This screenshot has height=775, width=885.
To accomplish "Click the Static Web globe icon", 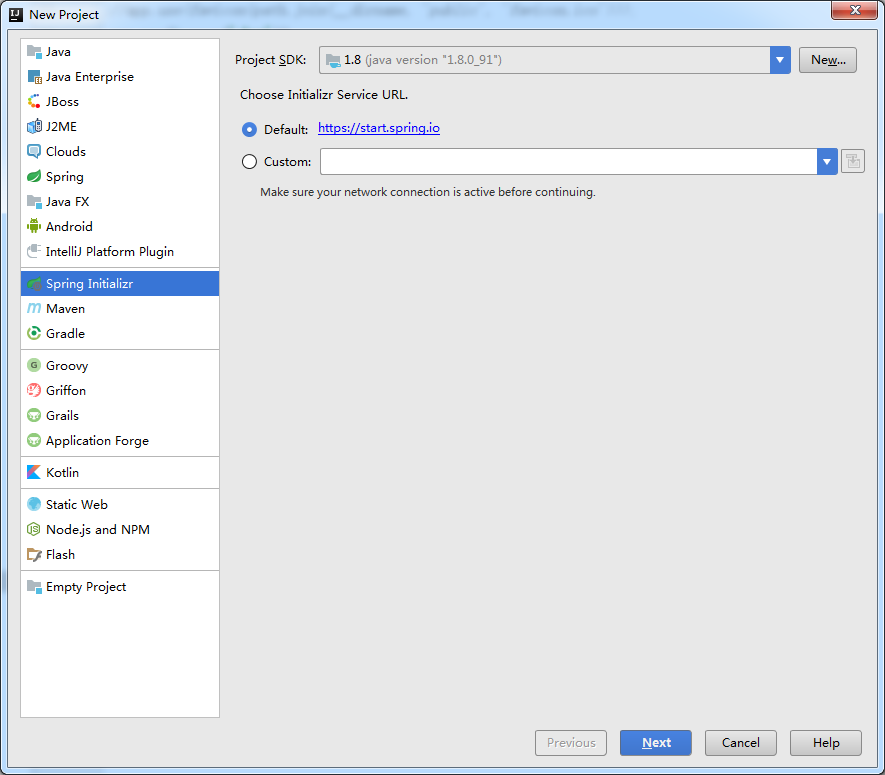I will [34, 504].
